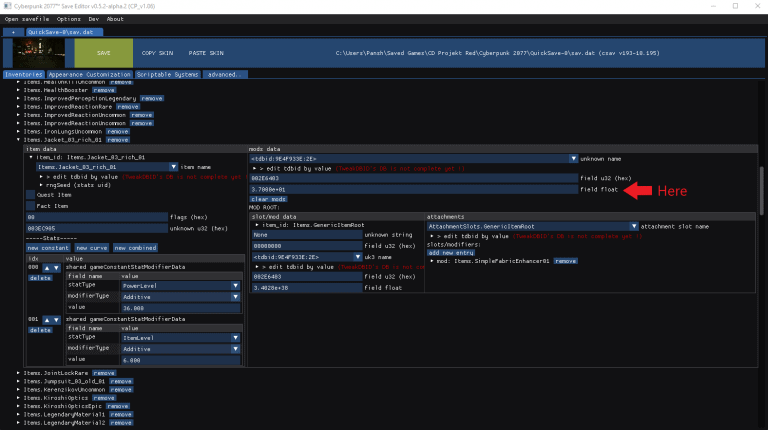Remove mod Items.SimpleFabricEnhancer01
The image size is (768, 430).
(x=566, y=261)
